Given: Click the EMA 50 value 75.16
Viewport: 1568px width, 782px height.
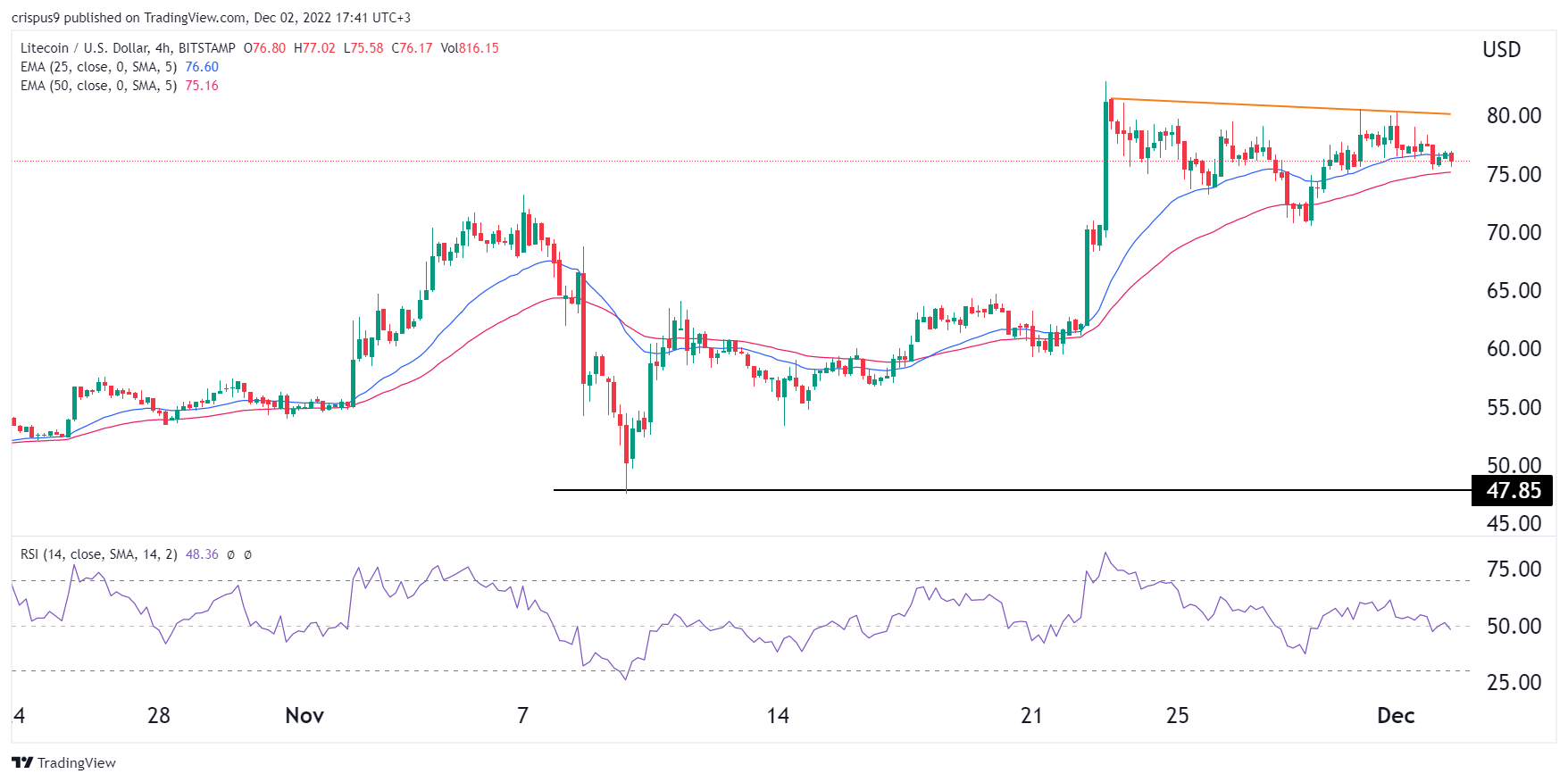Looking at the screenshot, I should click(x=202, y=86).
